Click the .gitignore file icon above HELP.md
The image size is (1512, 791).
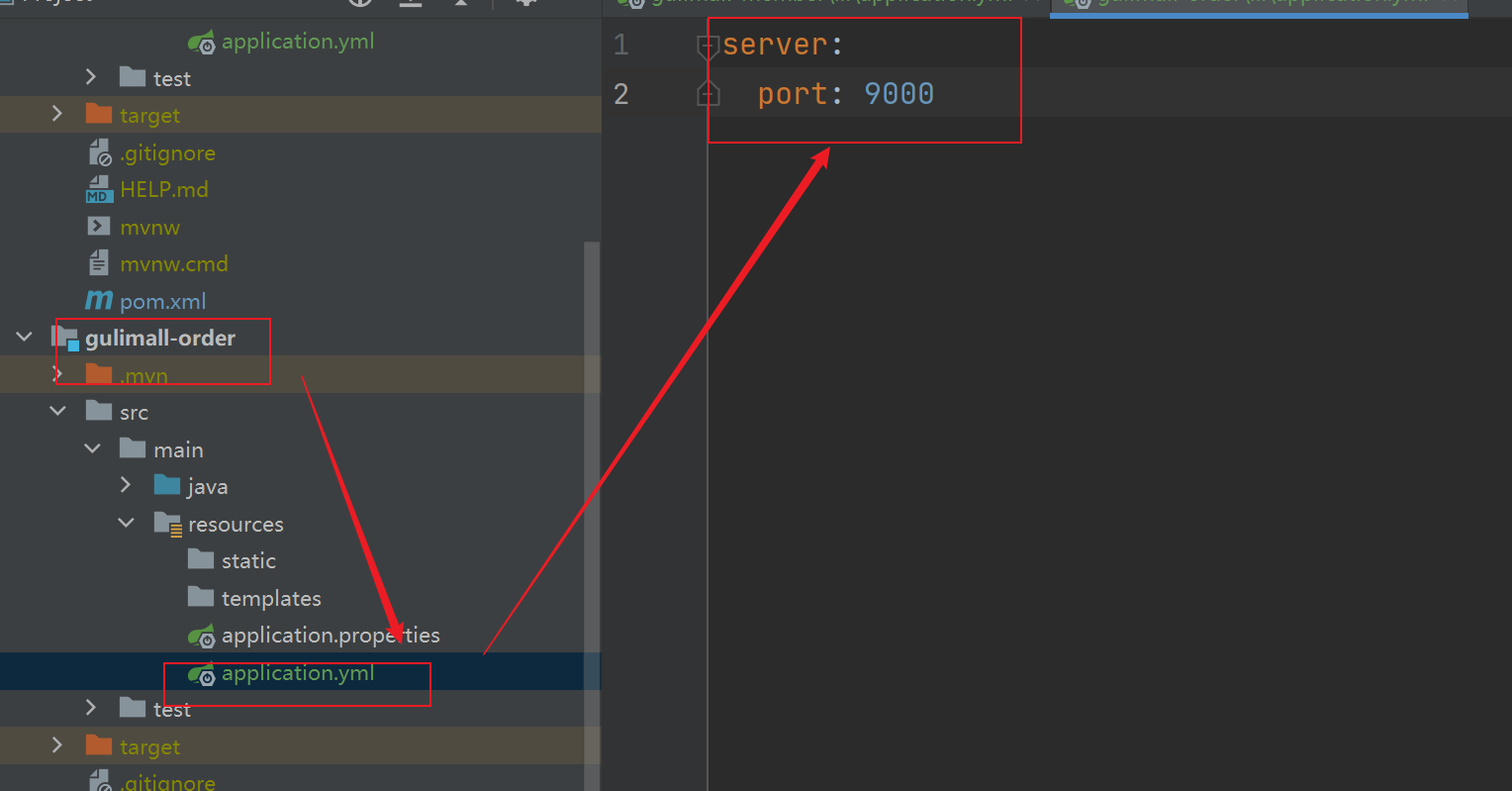99,152
